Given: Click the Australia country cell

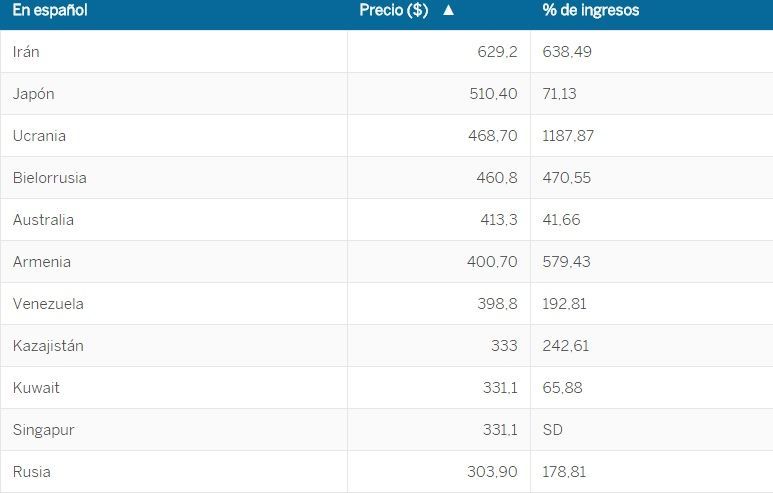Looking at the screenshot, I should [x=43, y=220].
